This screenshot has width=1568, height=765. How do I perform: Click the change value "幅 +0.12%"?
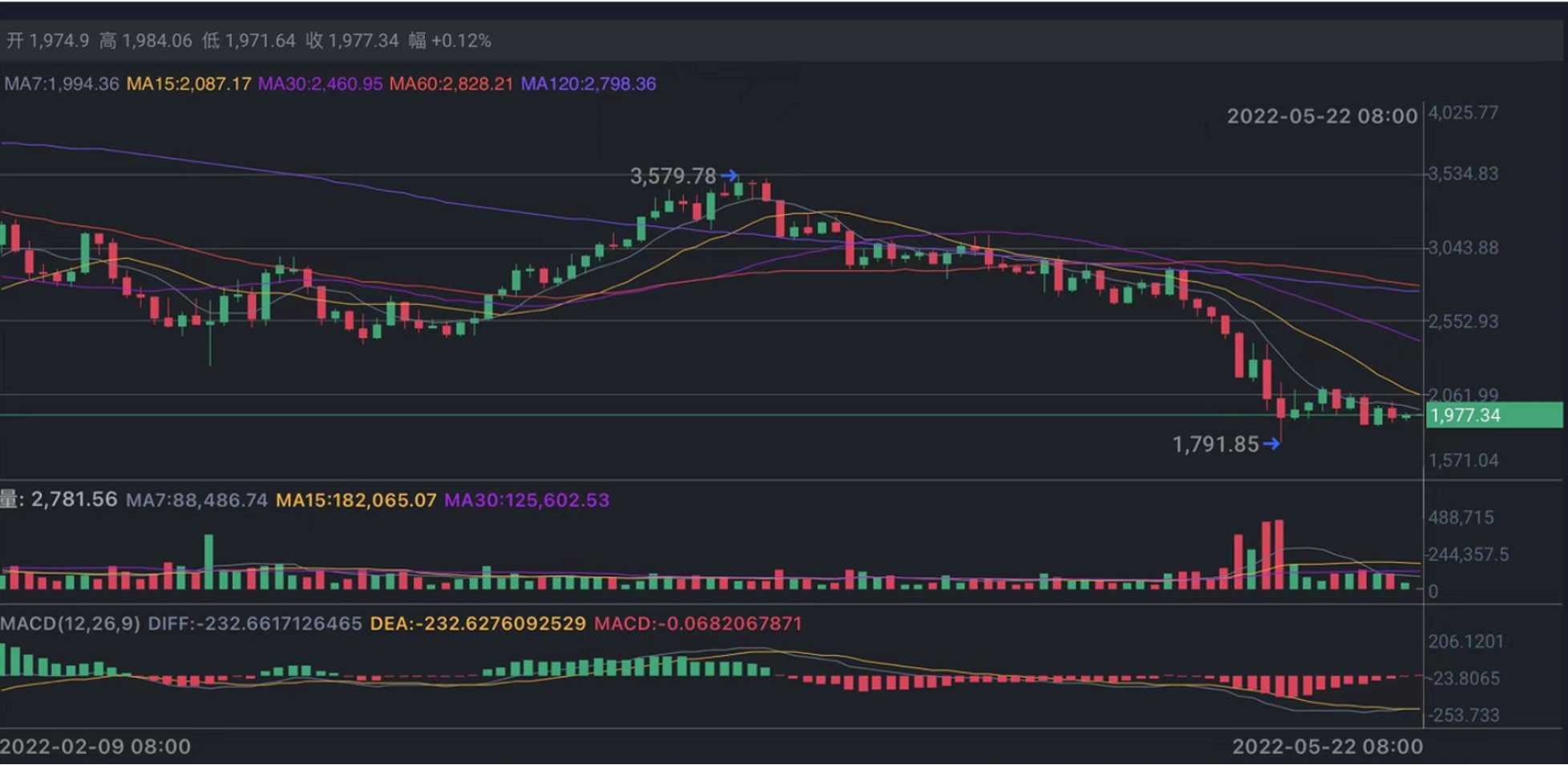point(450,41)
